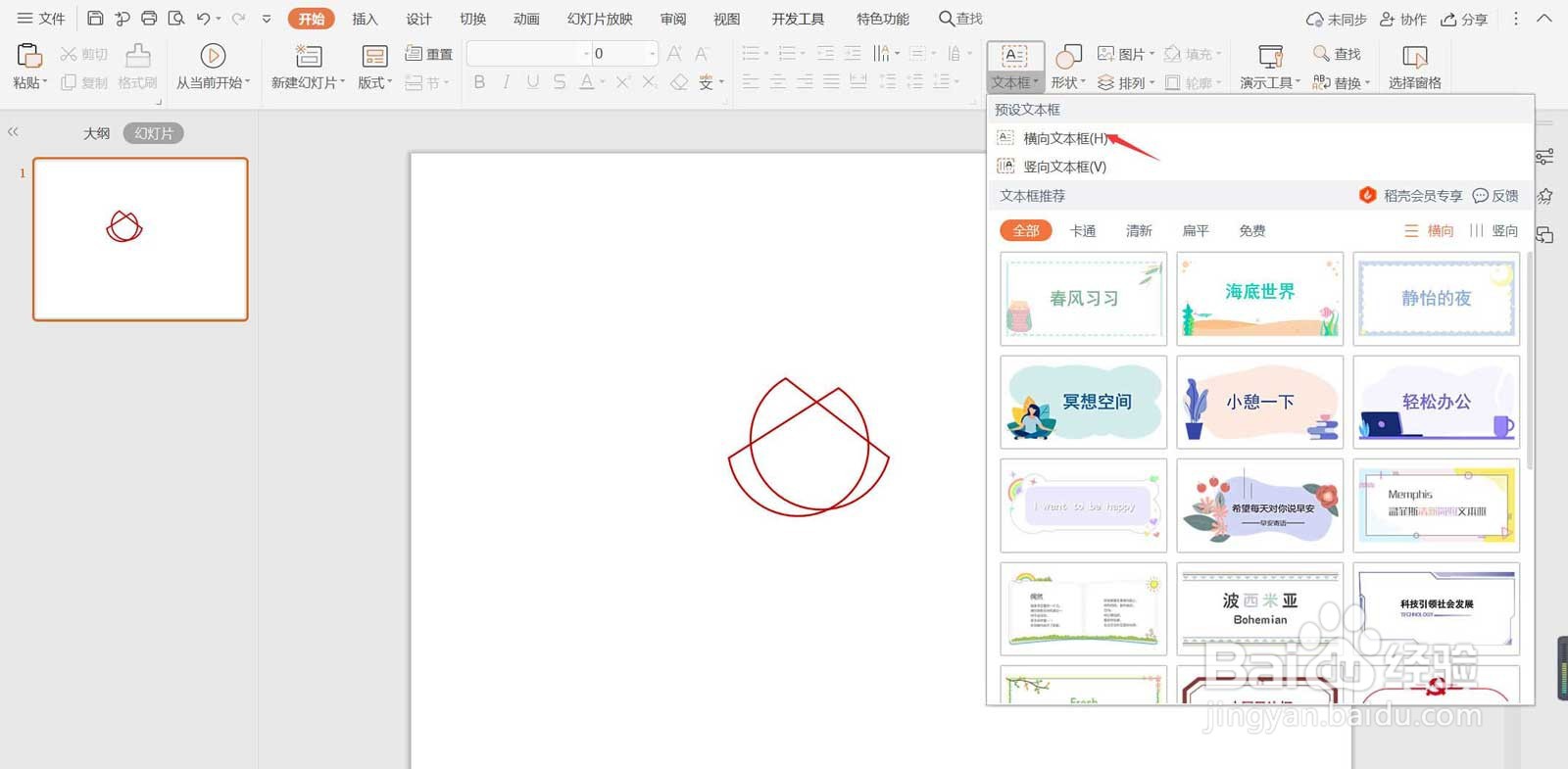Switch sidebar to Outline view 大纲
Viewport: 1568px width, 769px height.
point(96,133)
